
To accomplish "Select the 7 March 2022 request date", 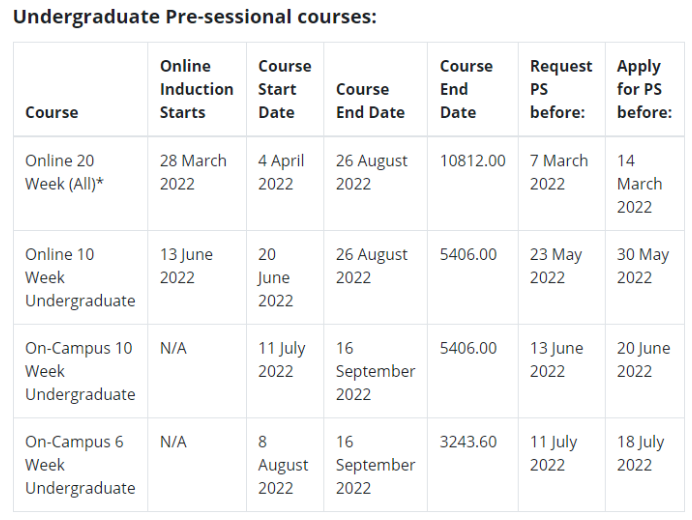I will [559, 172].
